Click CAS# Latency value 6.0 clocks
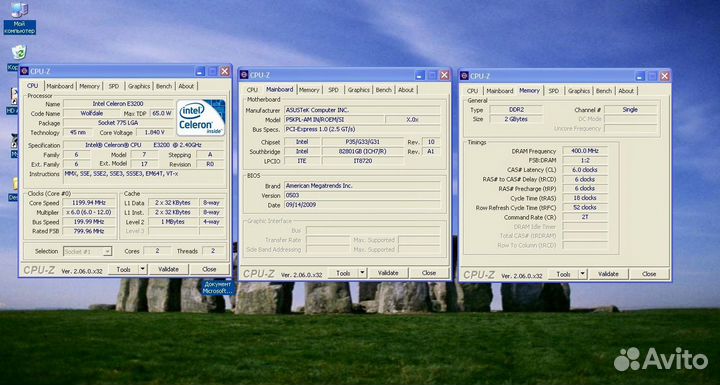Viewport: 720px width, 385px height. click(585, 170)
